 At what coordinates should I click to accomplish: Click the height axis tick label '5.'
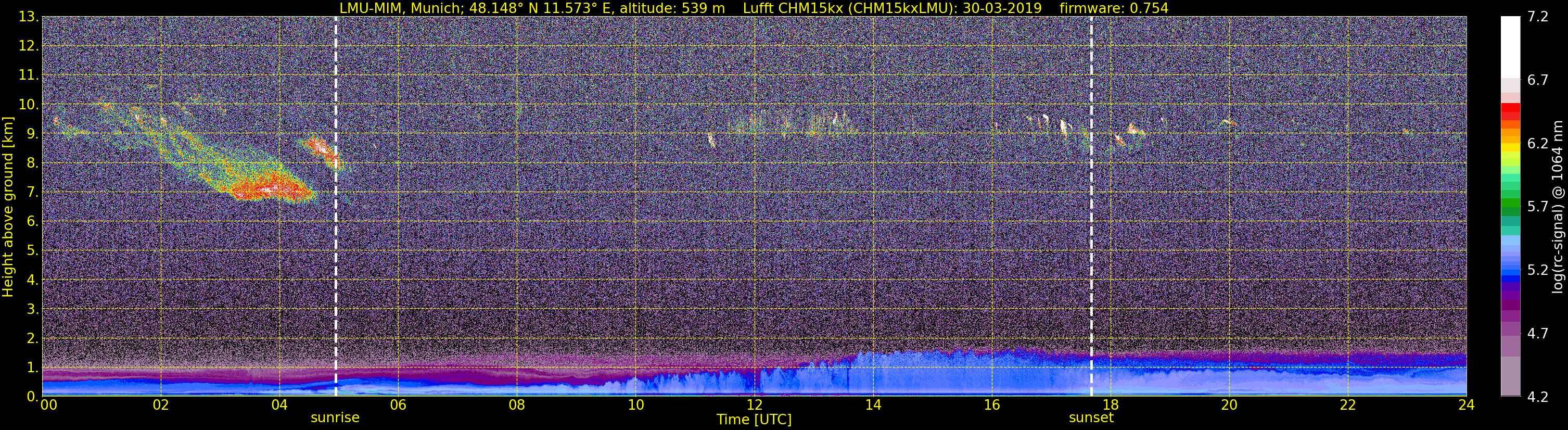tap(32, 251)
